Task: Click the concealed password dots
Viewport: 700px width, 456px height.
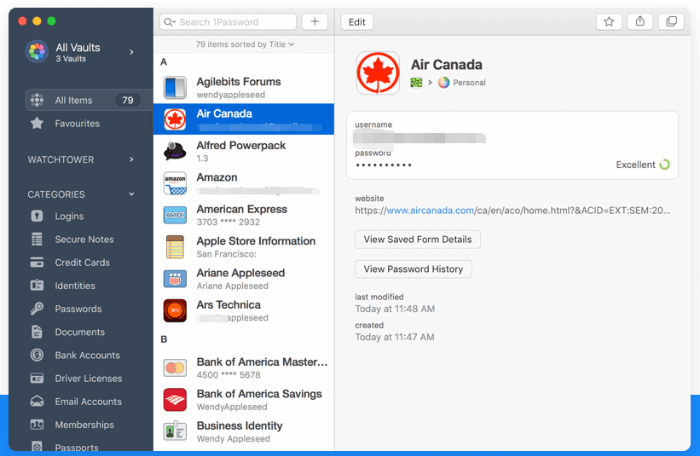Action: [x=383, y=165]
